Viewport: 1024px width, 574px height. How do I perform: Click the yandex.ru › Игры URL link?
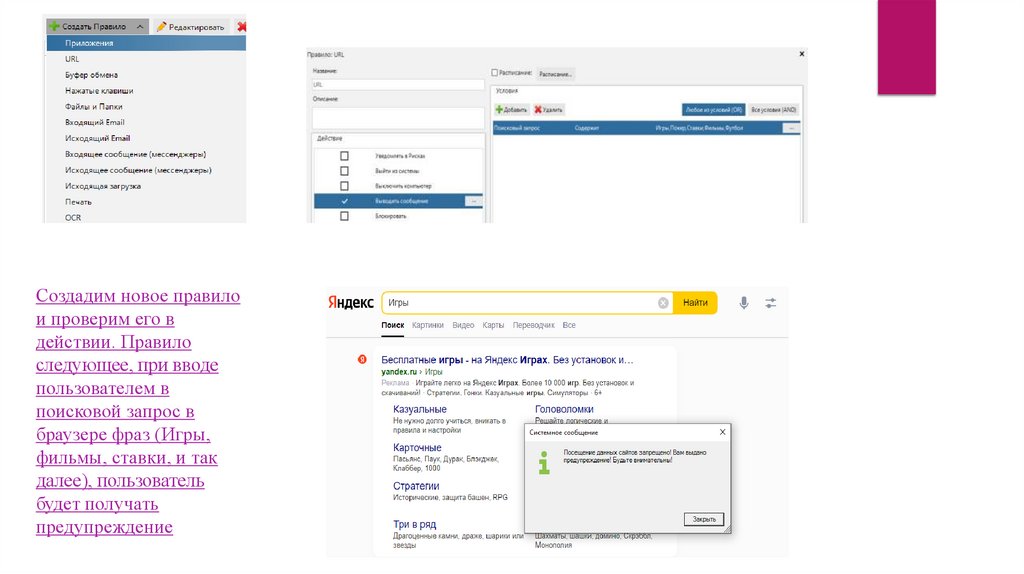pos(411,372)
